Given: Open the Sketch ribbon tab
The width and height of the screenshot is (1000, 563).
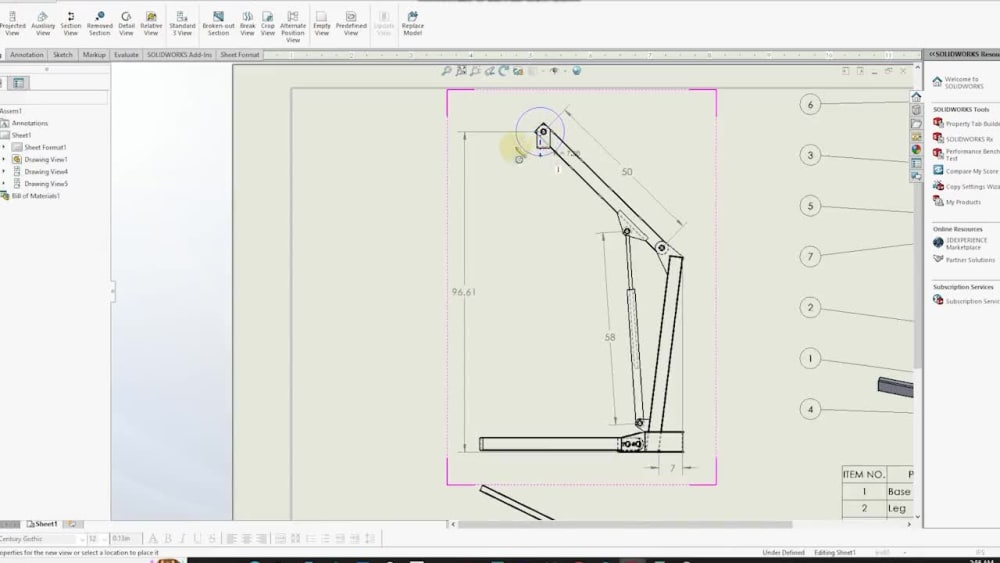Looking at the screenshot, I should point(62,55).
